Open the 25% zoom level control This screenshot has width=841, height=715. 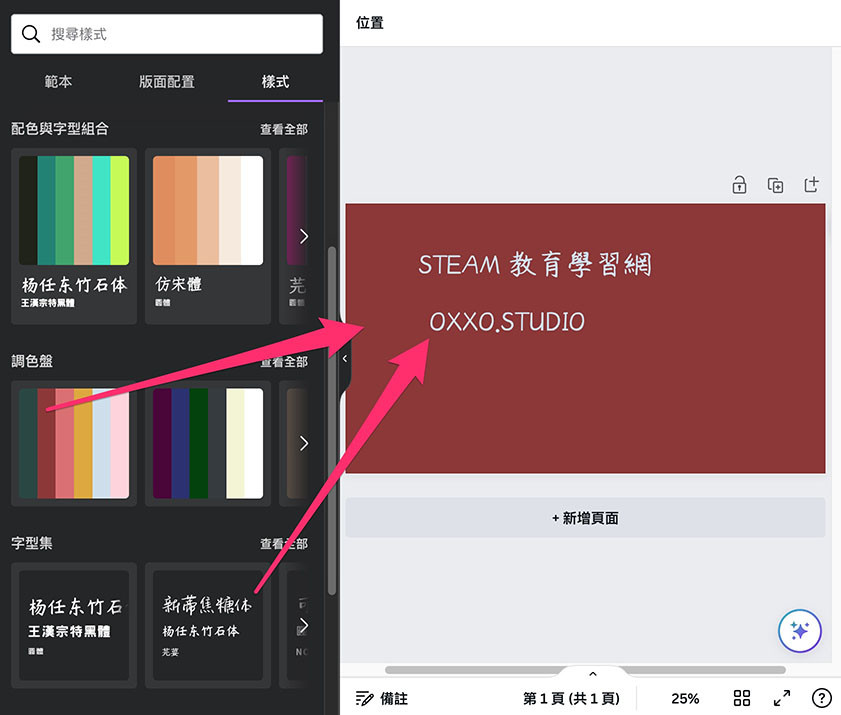point(685,698)
